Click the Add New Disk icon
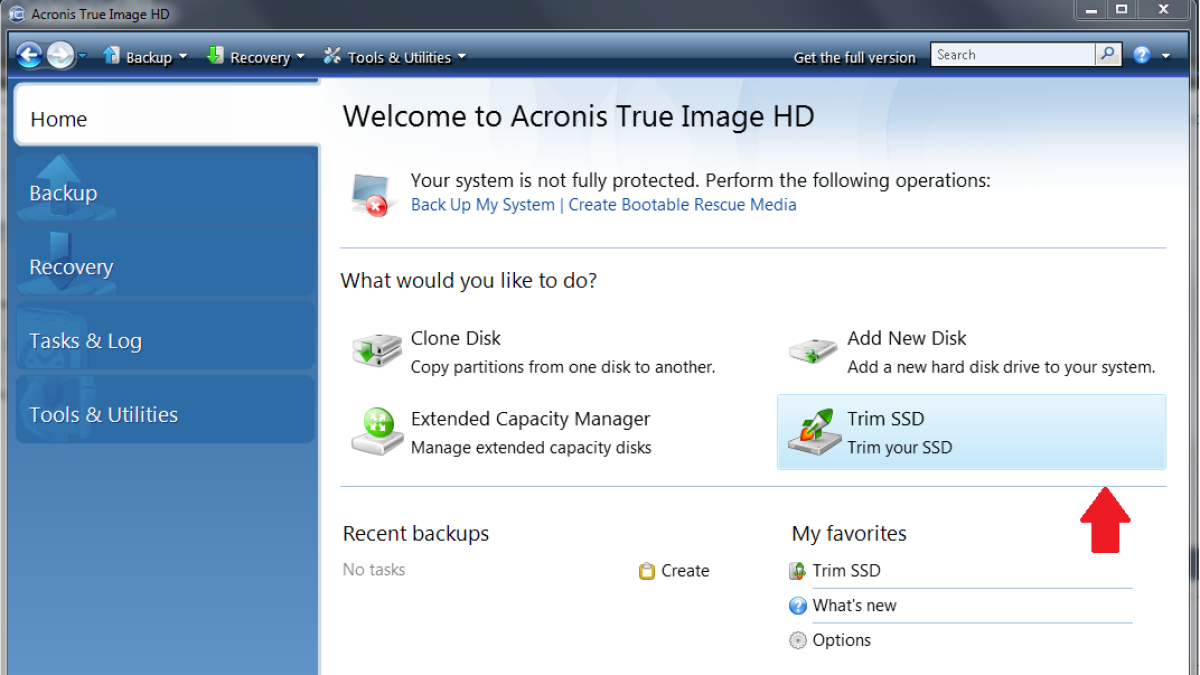Viewport: 1200px width, 675px height. [x=813, y=350]
